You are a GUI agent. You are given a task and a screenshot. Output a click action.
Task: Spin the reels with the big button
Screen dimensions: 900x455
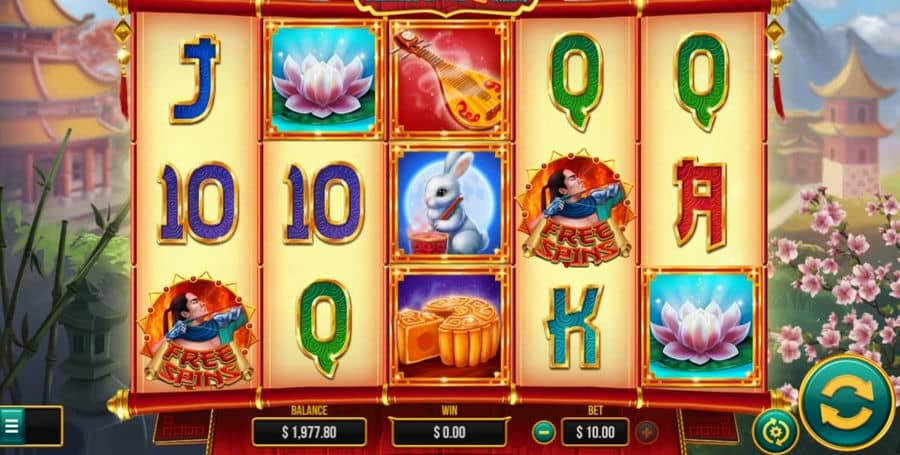[847, 403]
